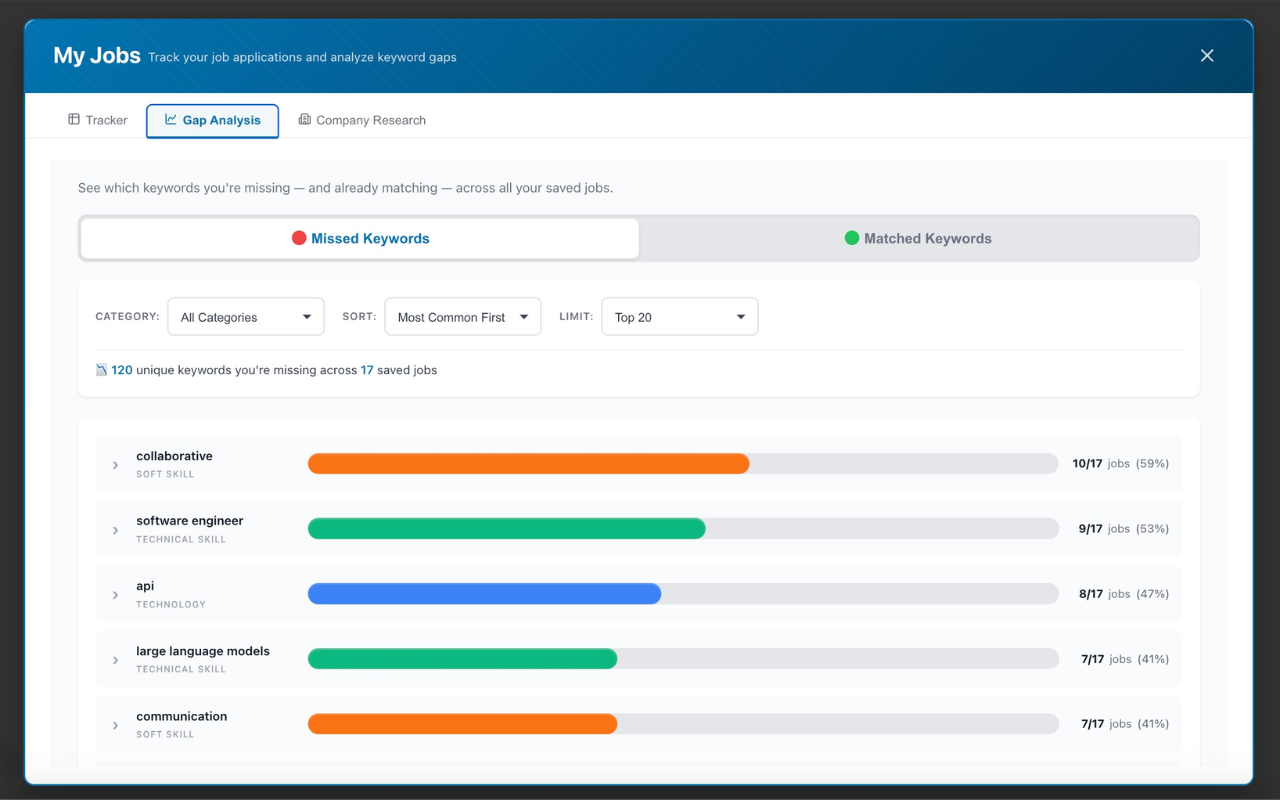Open the All Categories dropdown
The width and height of the screenshot is (1280, 800).
coord(246,317)
